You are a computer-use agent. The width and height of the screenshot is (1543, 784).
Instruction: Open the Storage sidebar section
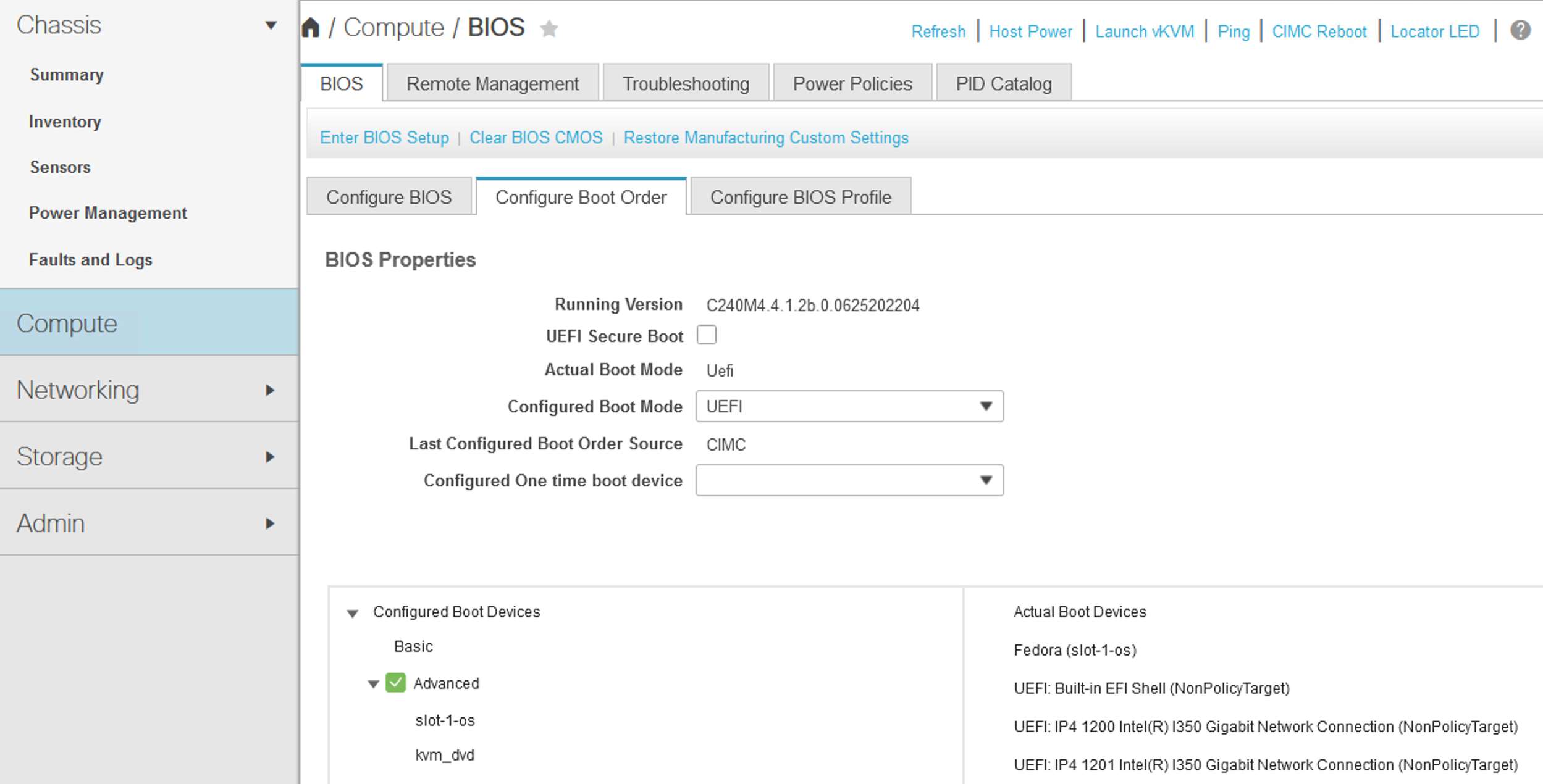(x=149, y=456)
